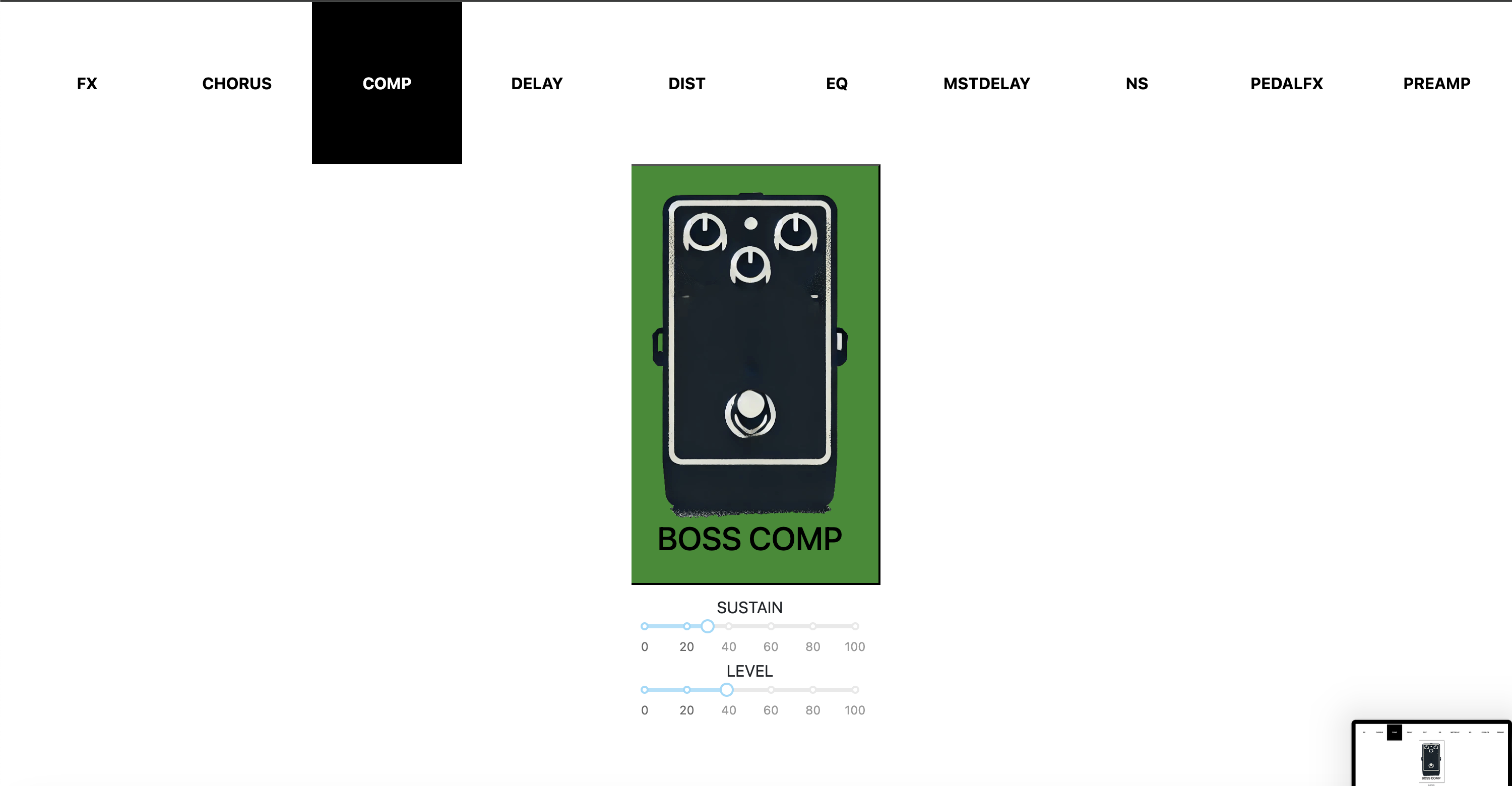The width and height of the screenshot is (1512, 786).
Task: Click the SUSTAIN slider title
Action: tap(749, 607)
